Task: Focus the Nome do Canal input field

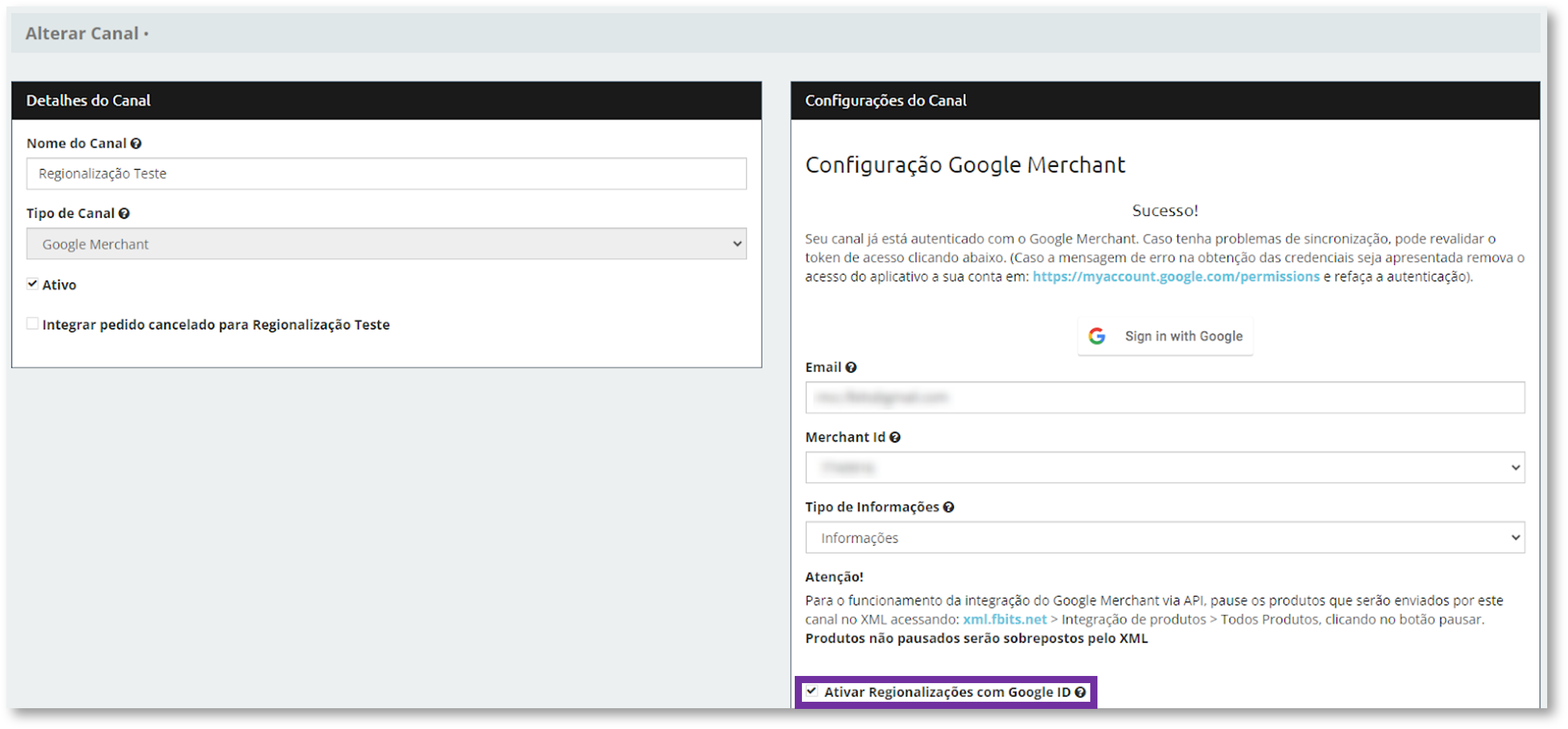Action: (x=387, y=173)
